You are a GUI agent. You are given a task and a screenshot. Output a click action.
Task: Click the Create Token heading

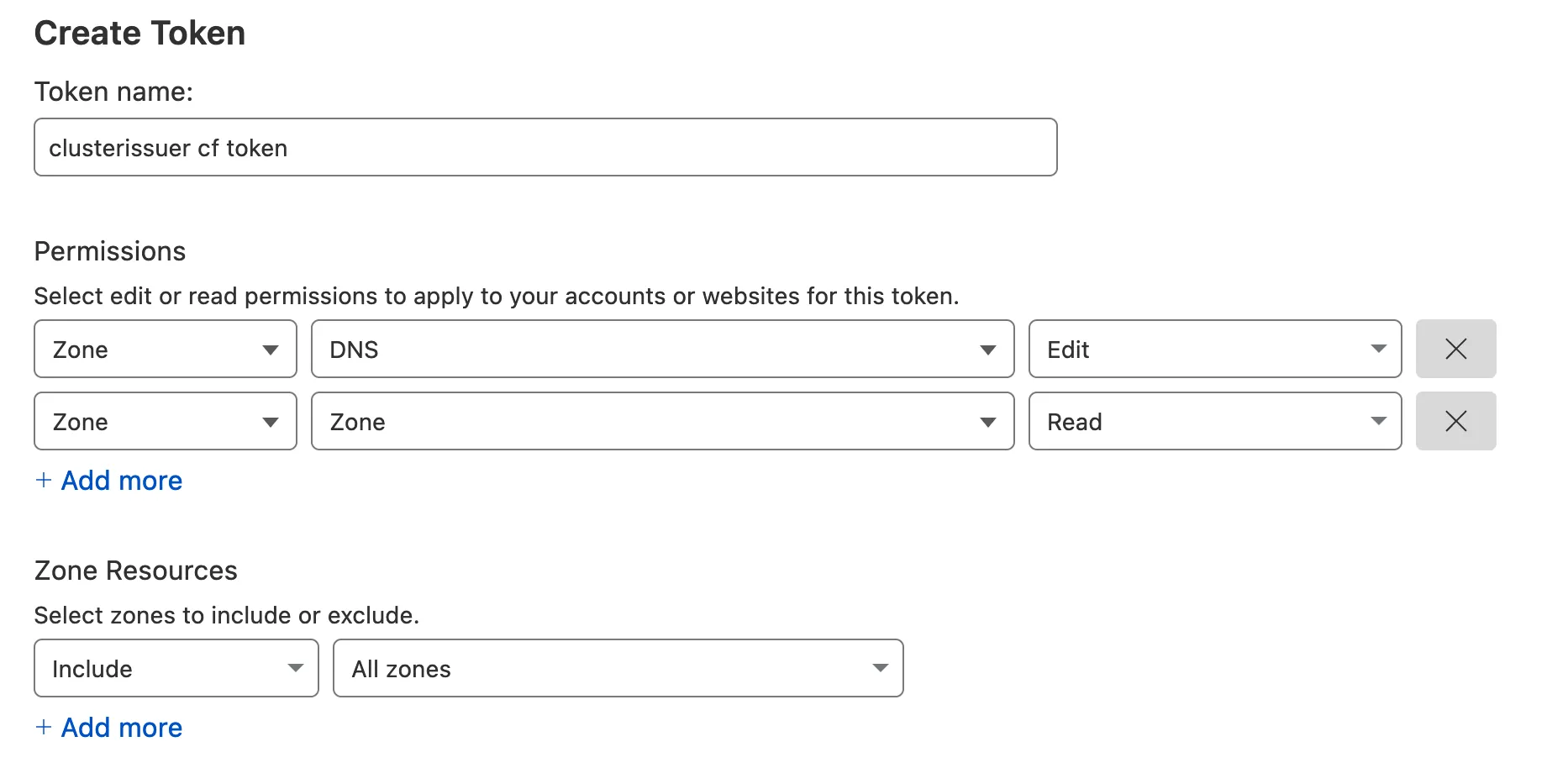point(139,34)
